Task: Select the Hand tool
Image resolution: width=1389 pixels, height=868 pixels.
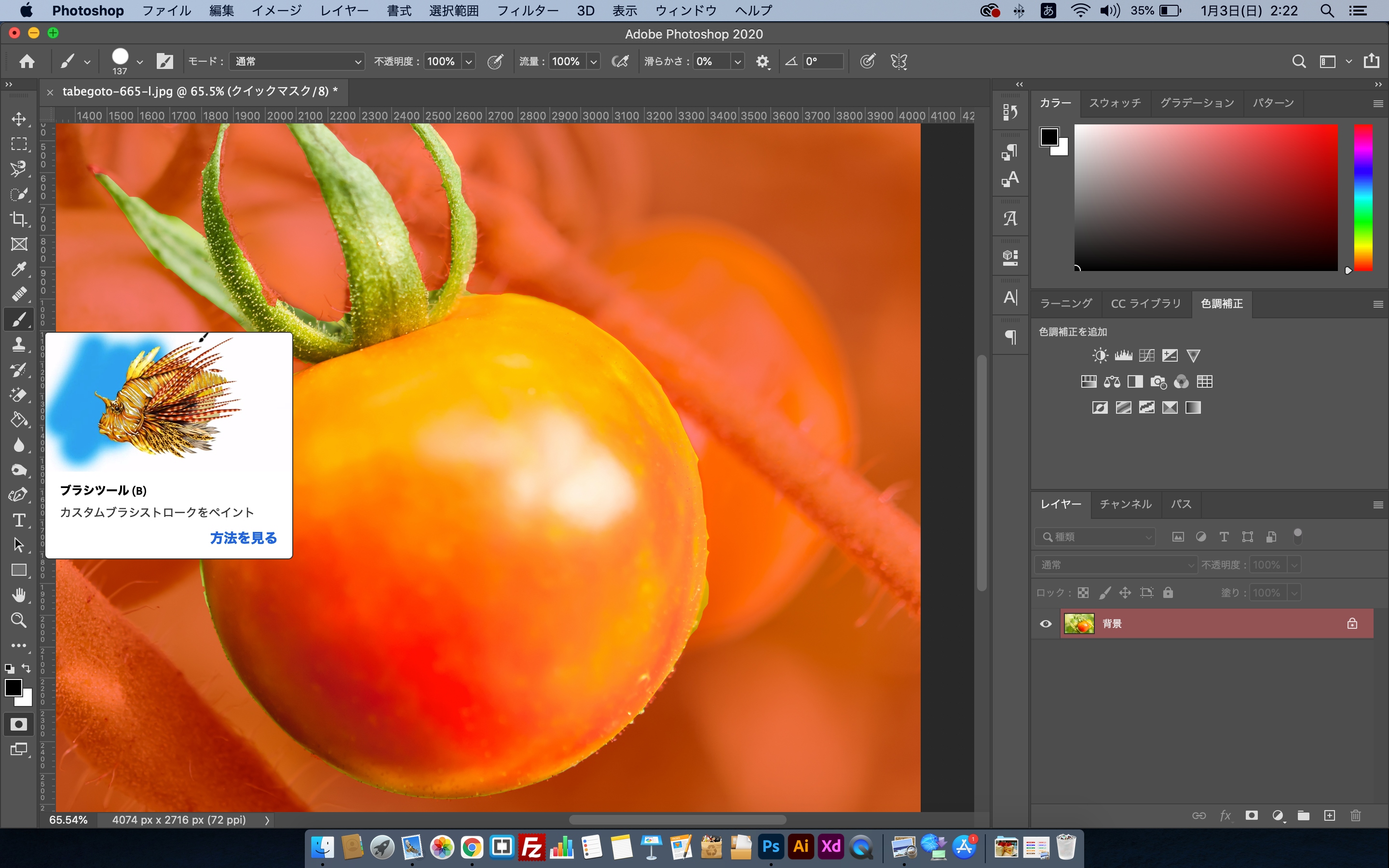Action: point(19,596)
